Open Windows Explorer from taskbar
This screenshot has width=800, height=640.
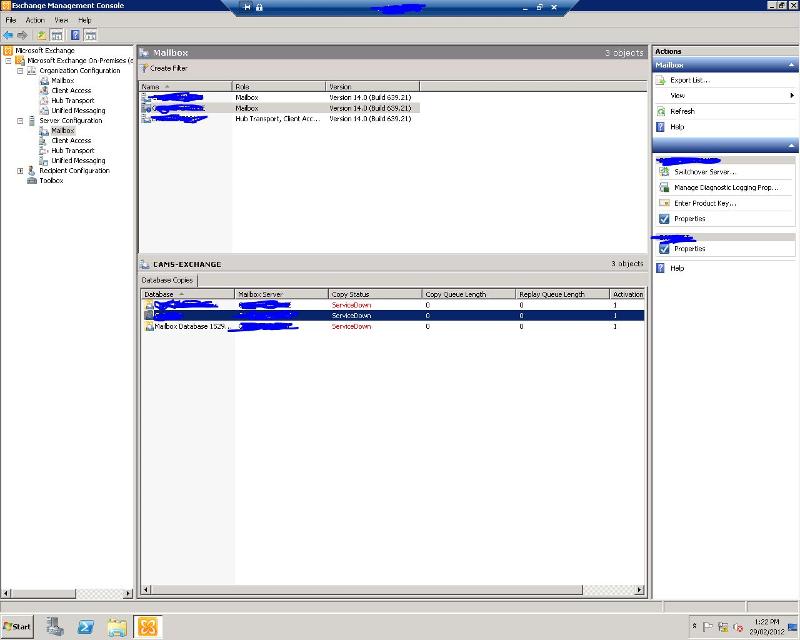point(117,627)
